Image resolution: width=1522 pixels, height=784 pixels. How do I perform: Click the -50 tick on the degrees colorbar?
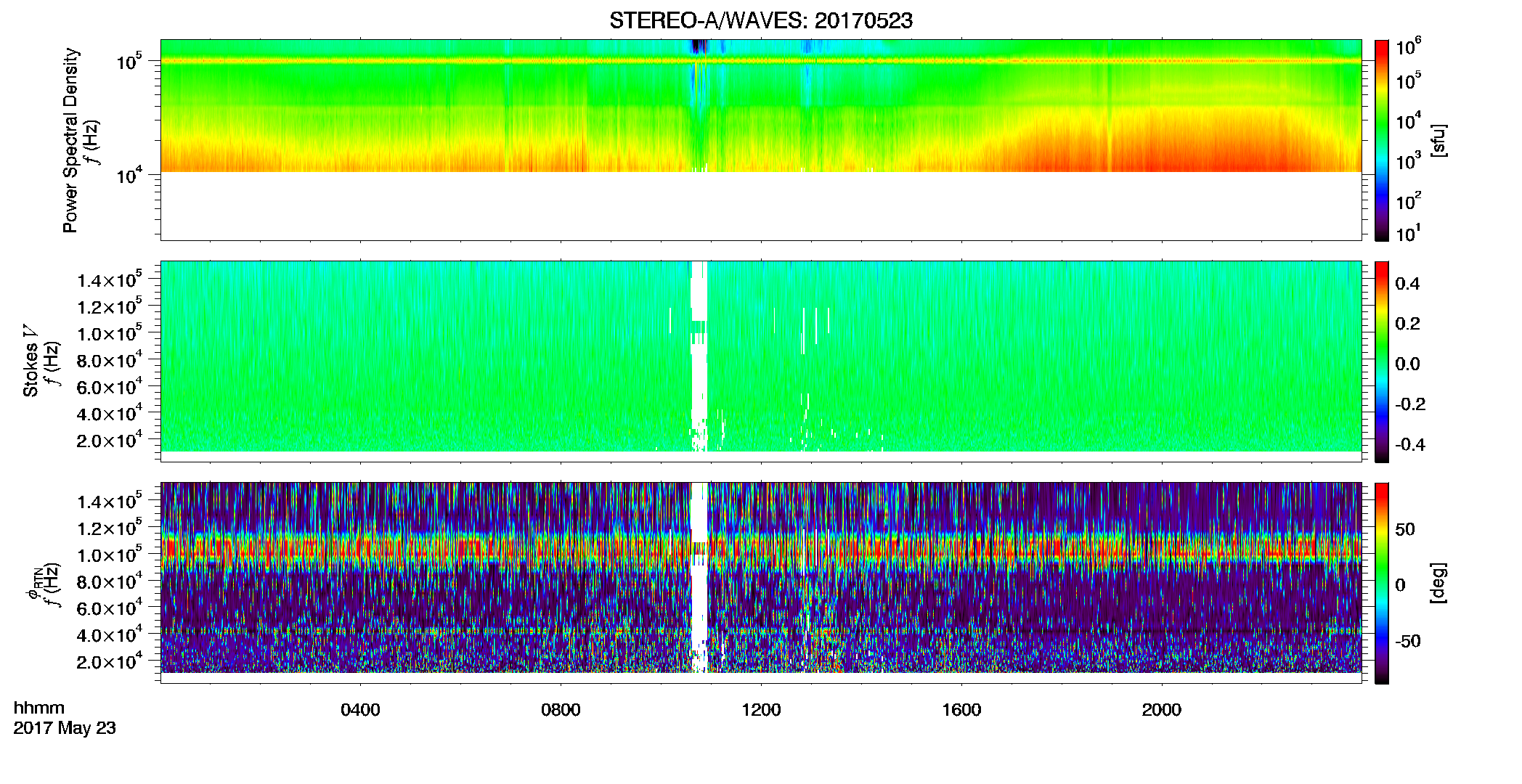point(1407,641)
